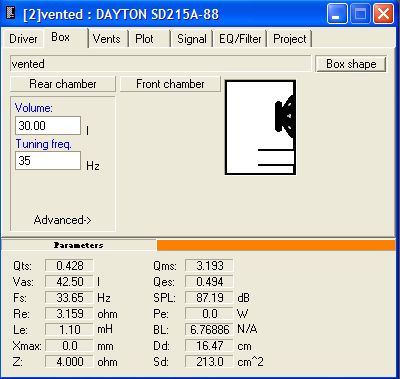The height and width of the screenshot is (379, 400).
Task: Click the Tuning freq. field showing 35
Action: [48, 161]
